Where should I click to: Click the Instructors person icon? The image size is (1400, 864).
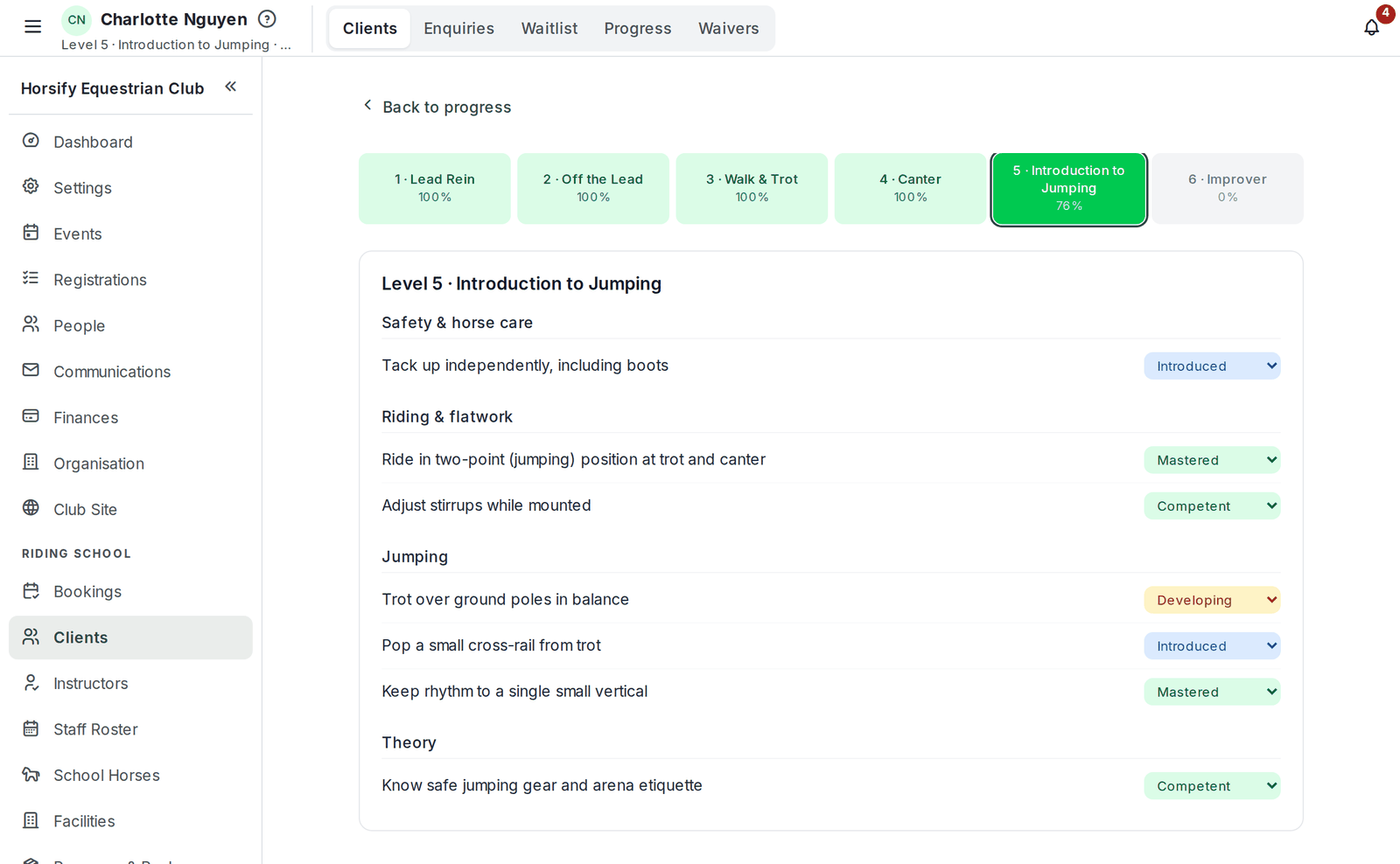pos(31,682)
